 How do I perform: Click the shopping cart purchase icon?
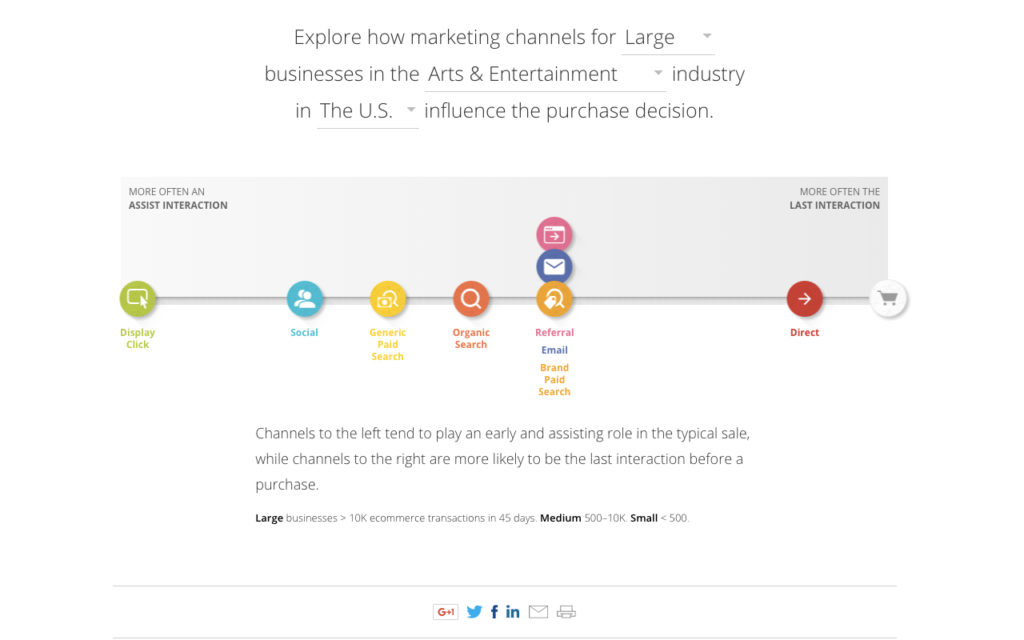888,297
